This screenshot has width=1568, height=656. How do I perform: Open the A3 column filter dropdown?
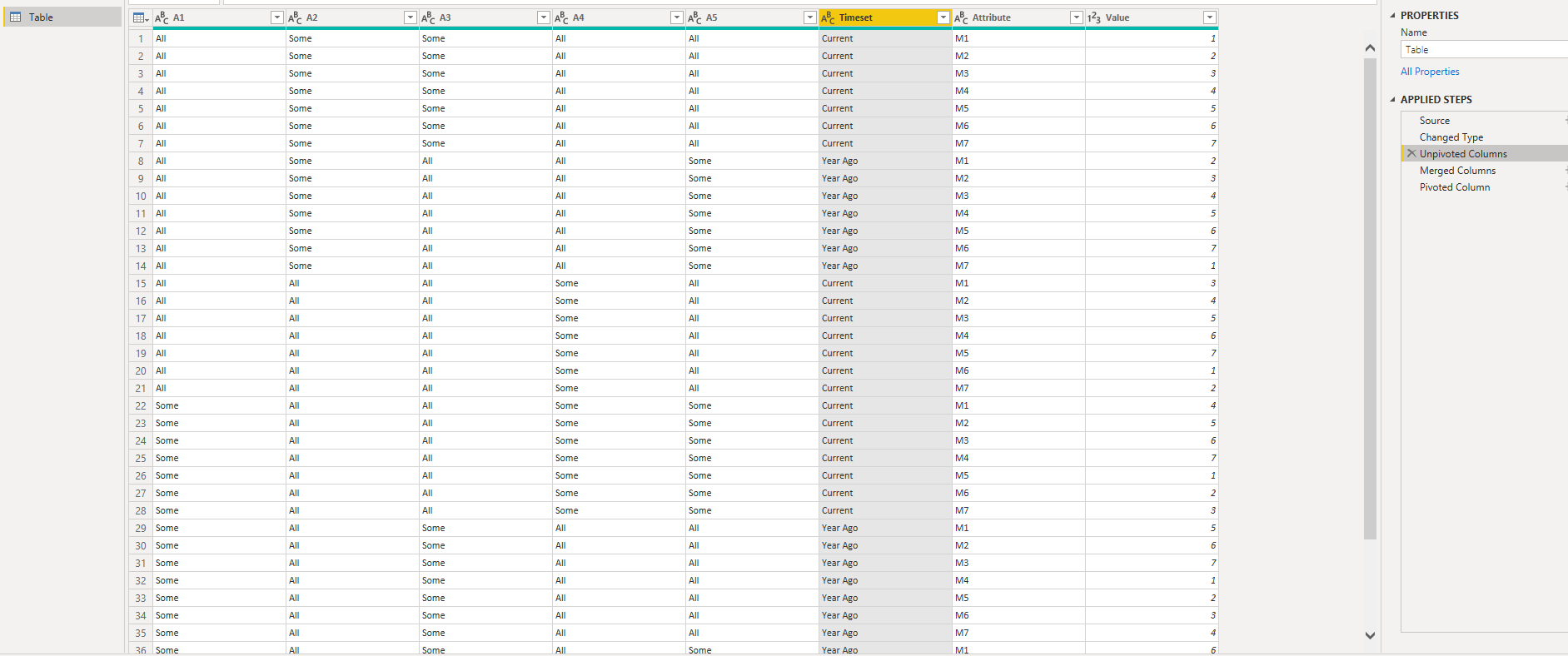click(x=543, y=17)
